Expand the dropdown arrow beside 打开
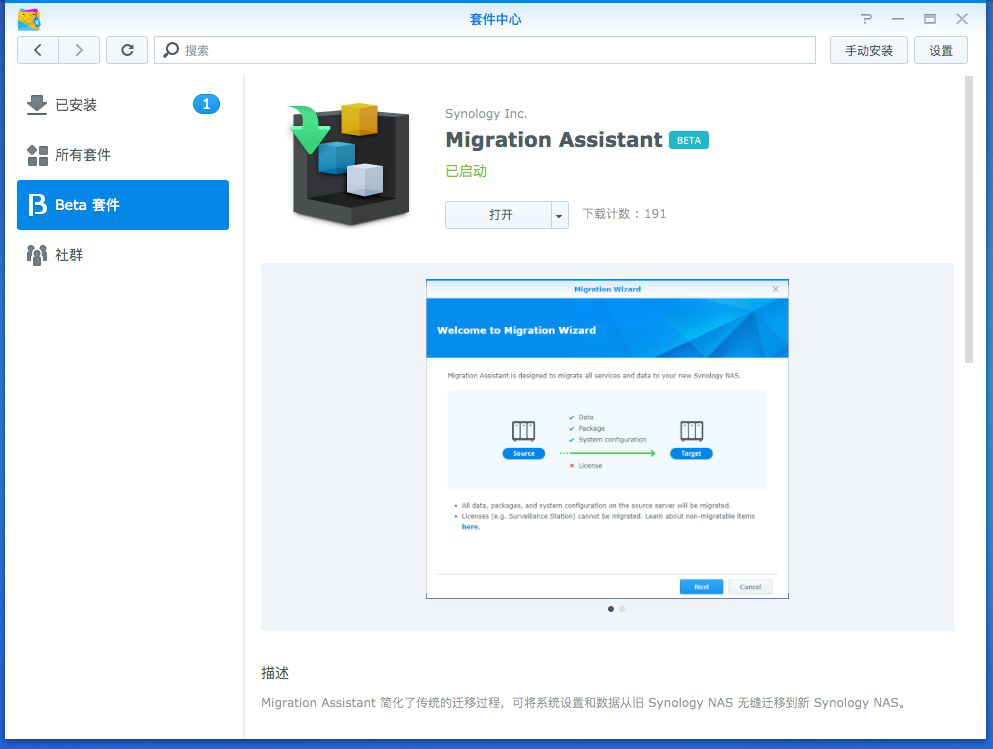This screenshot has height=749, width=993. click(559, 215)
